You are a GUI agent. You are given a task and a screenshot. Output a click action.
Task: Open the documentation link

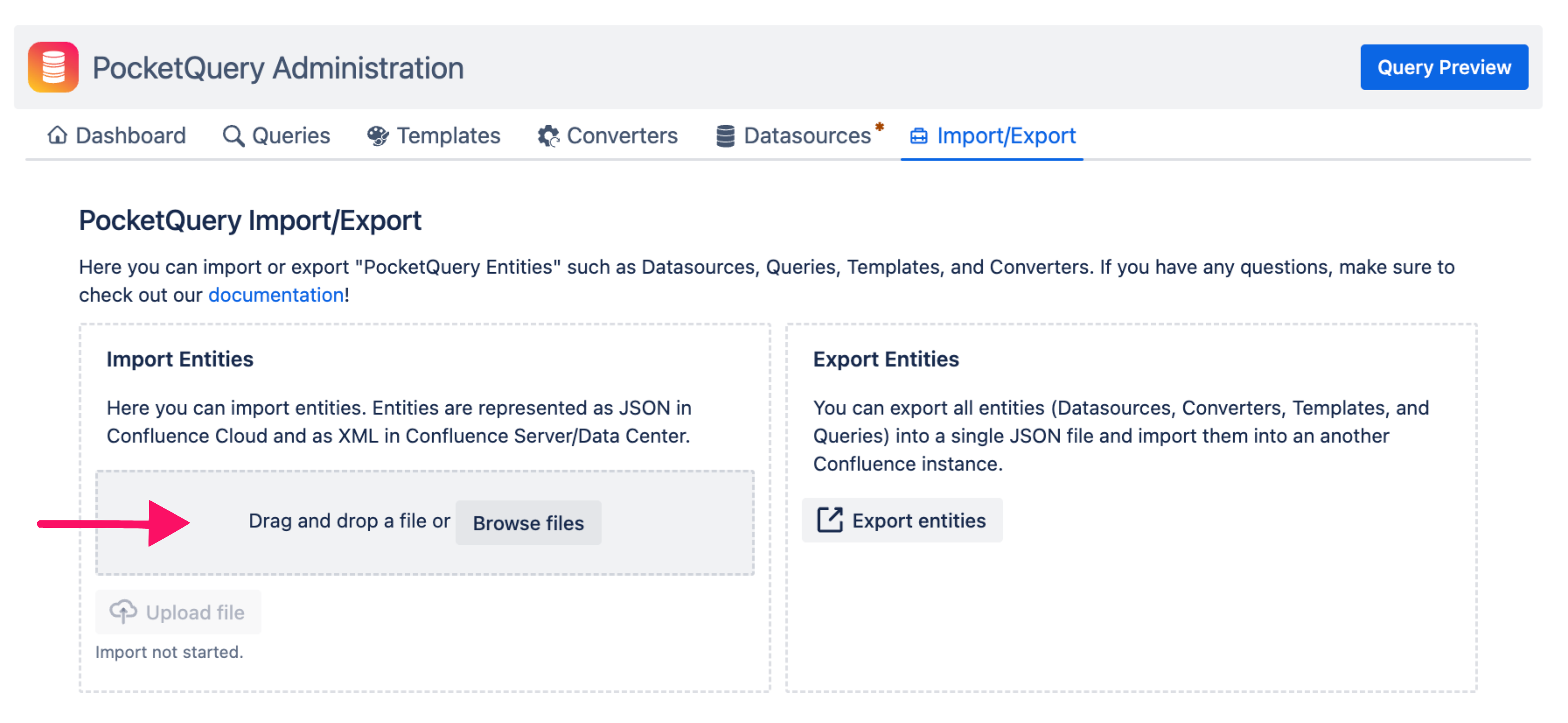276,295
